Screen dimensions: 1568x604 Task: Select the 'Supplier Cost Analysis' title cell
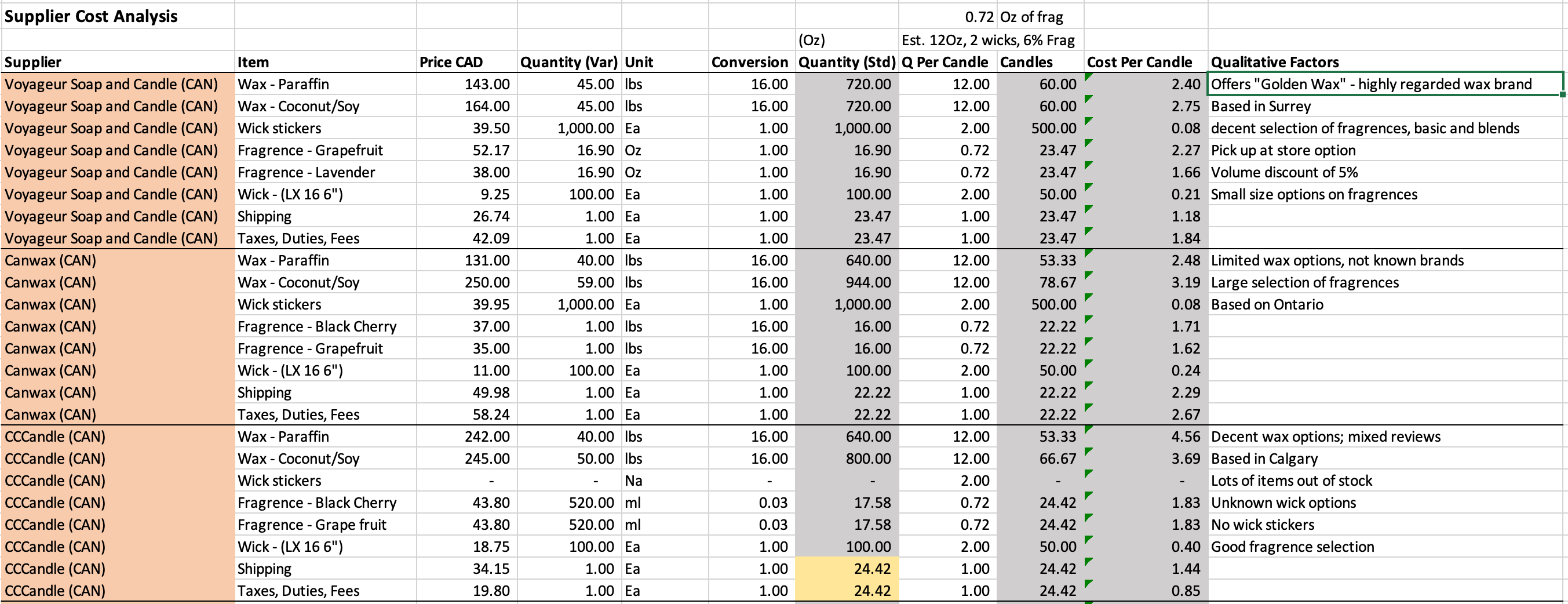[x=118, y=16]
